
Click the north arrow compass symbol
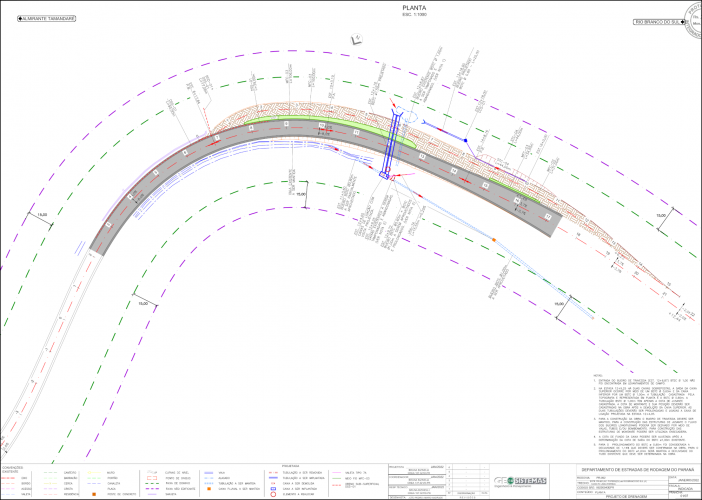point(355,38)
